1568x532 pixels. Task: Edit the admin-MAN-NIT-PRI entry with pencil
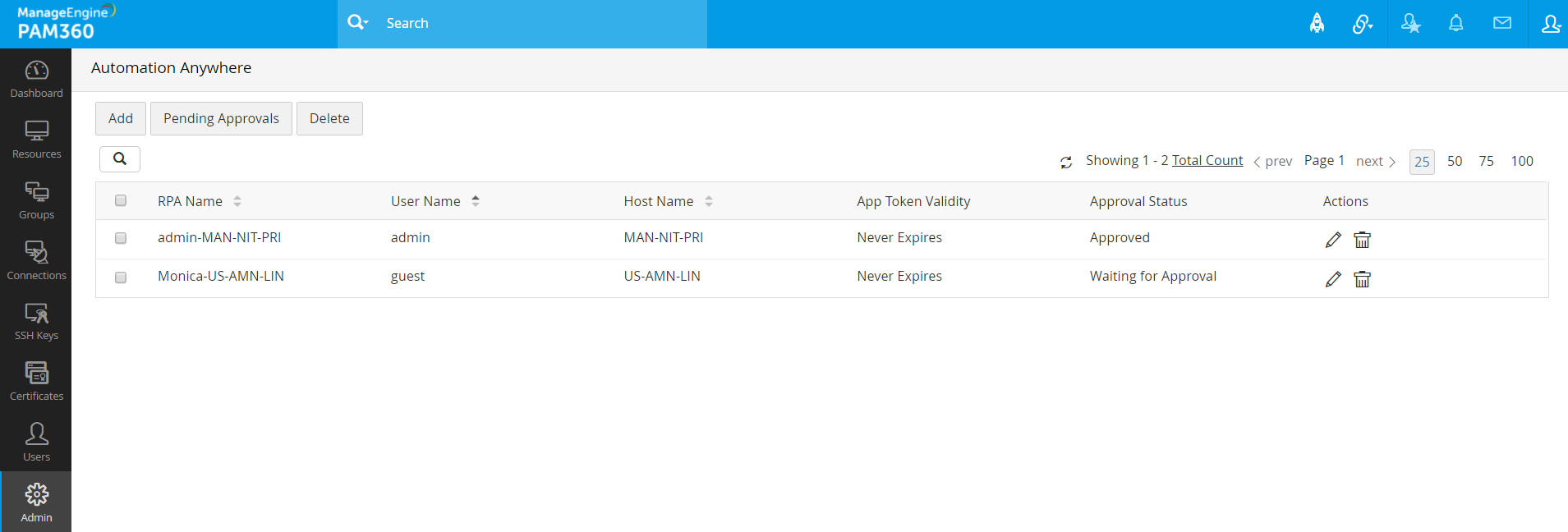pos(1333,240)
